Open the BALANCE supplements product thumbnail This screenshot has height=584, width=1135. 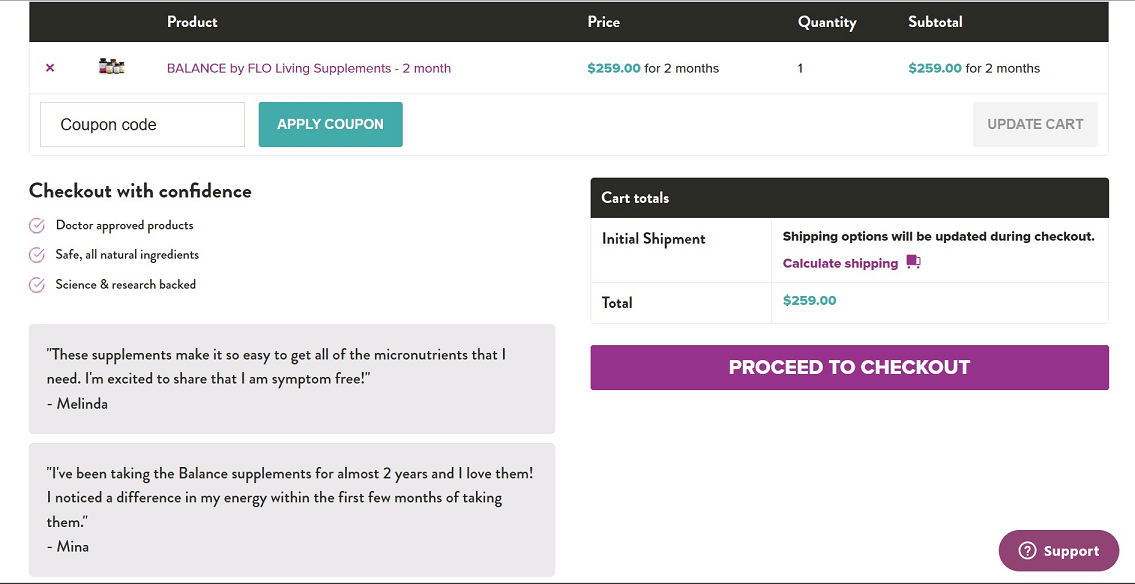pos(111,67)
